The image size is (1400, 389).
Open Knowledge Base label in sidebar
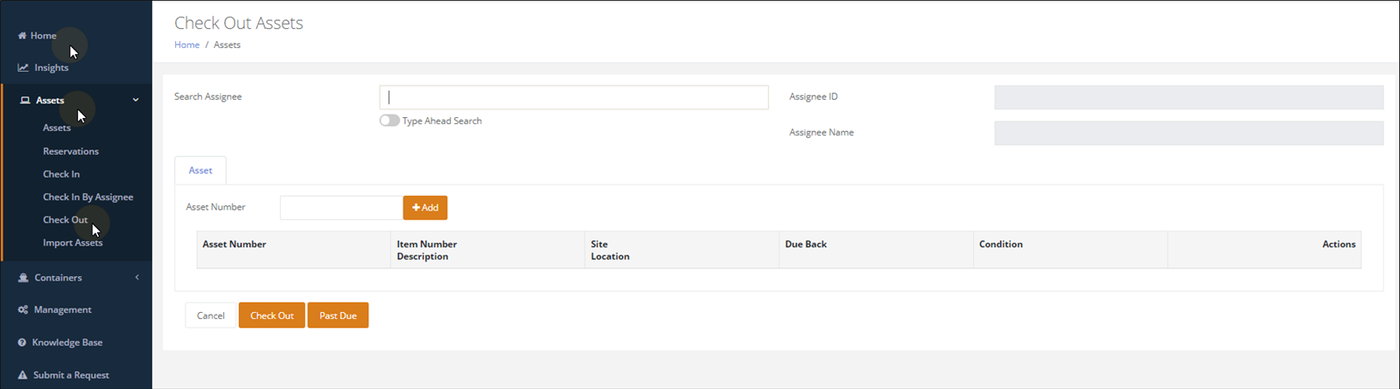point(68,342)
